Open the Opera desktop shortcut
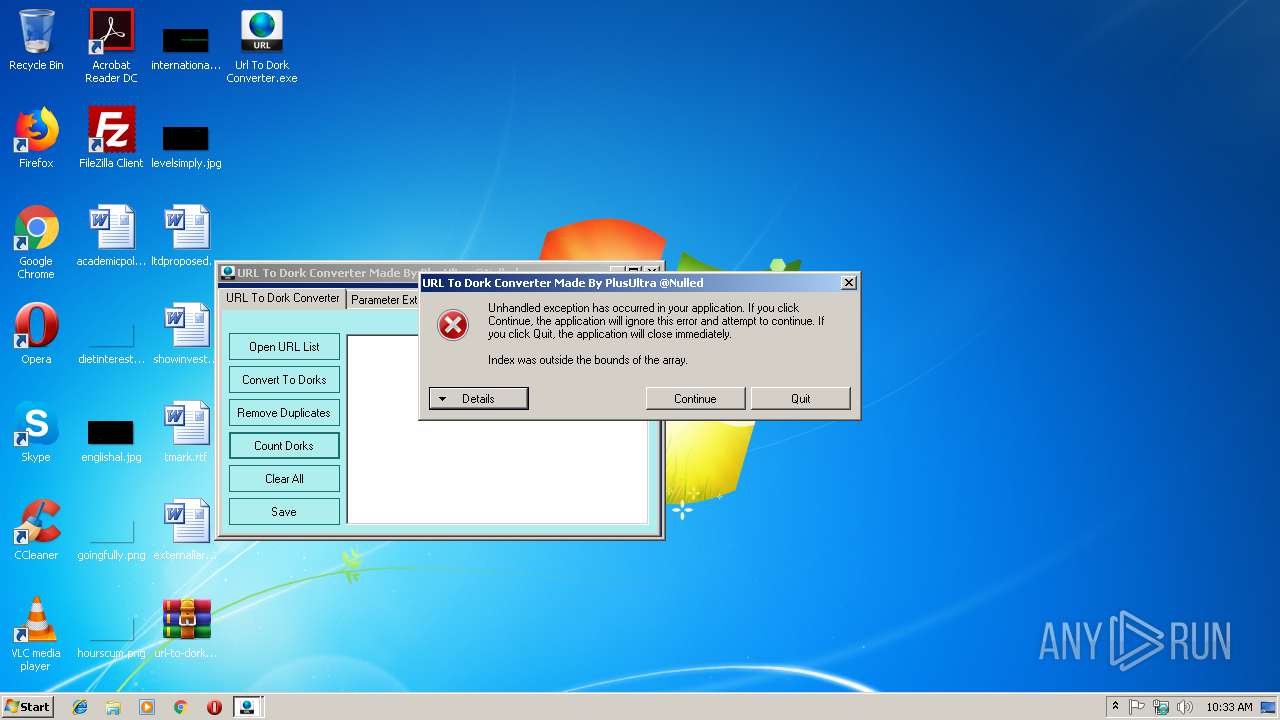 click(x=36, y=334)
